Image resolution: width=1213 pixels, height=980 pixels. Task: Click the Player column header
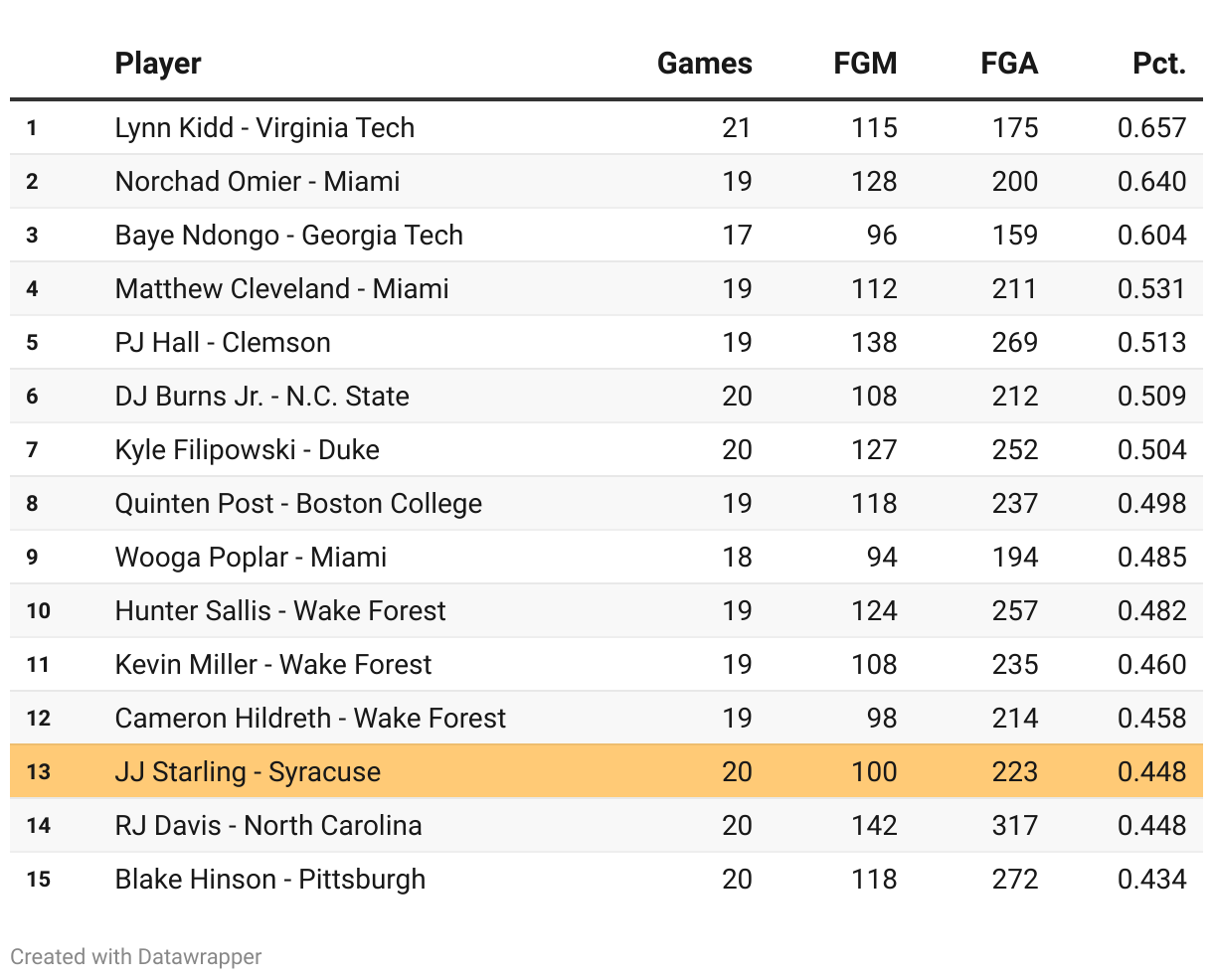coord(158,64)
